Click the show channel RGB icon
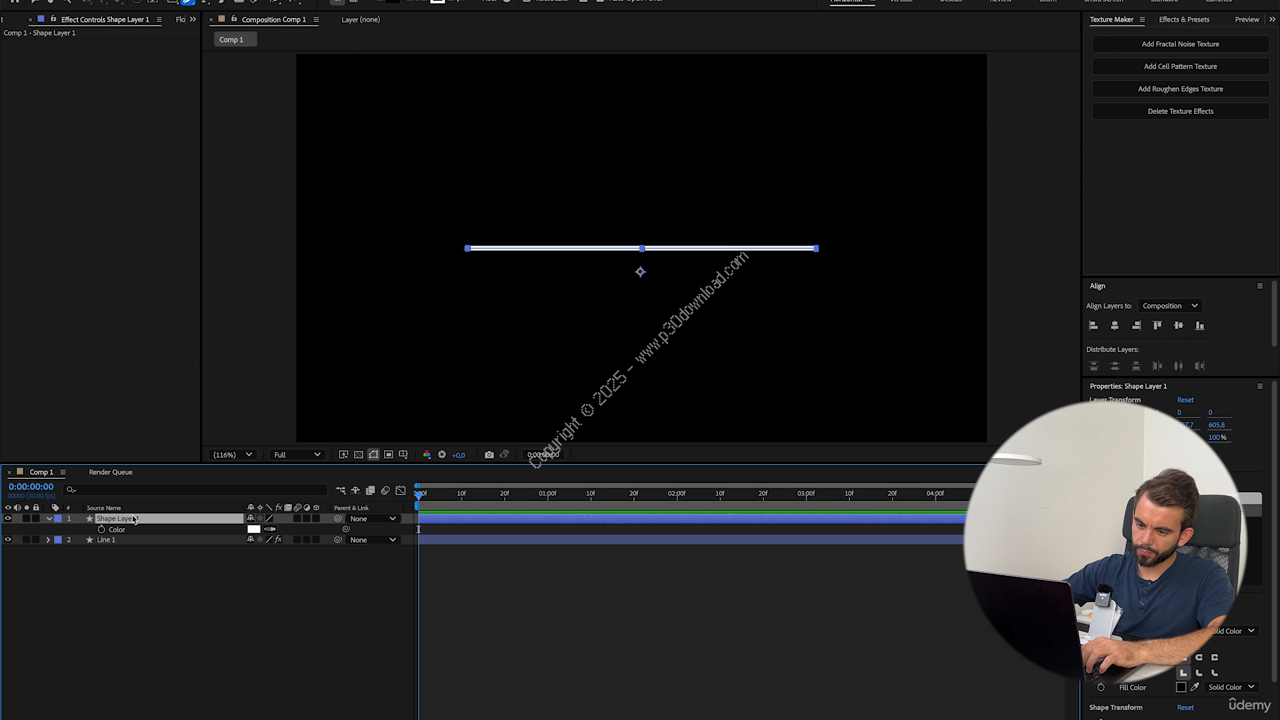Screen dimensions: 1280x720 427,455
